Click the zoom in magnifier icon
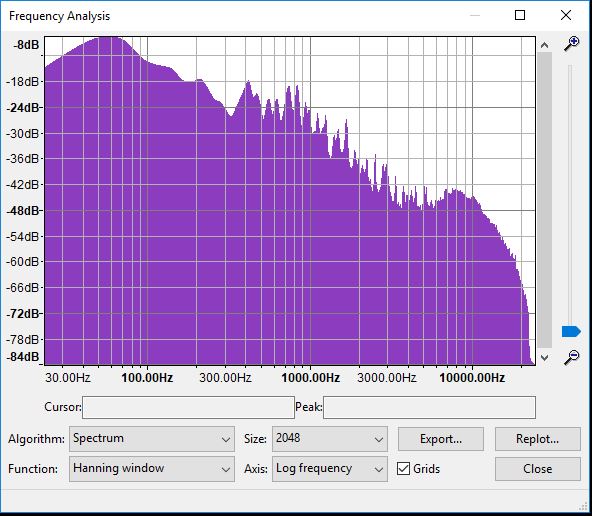This screenshot has width=592, height=516. click(x=572, y=44)
